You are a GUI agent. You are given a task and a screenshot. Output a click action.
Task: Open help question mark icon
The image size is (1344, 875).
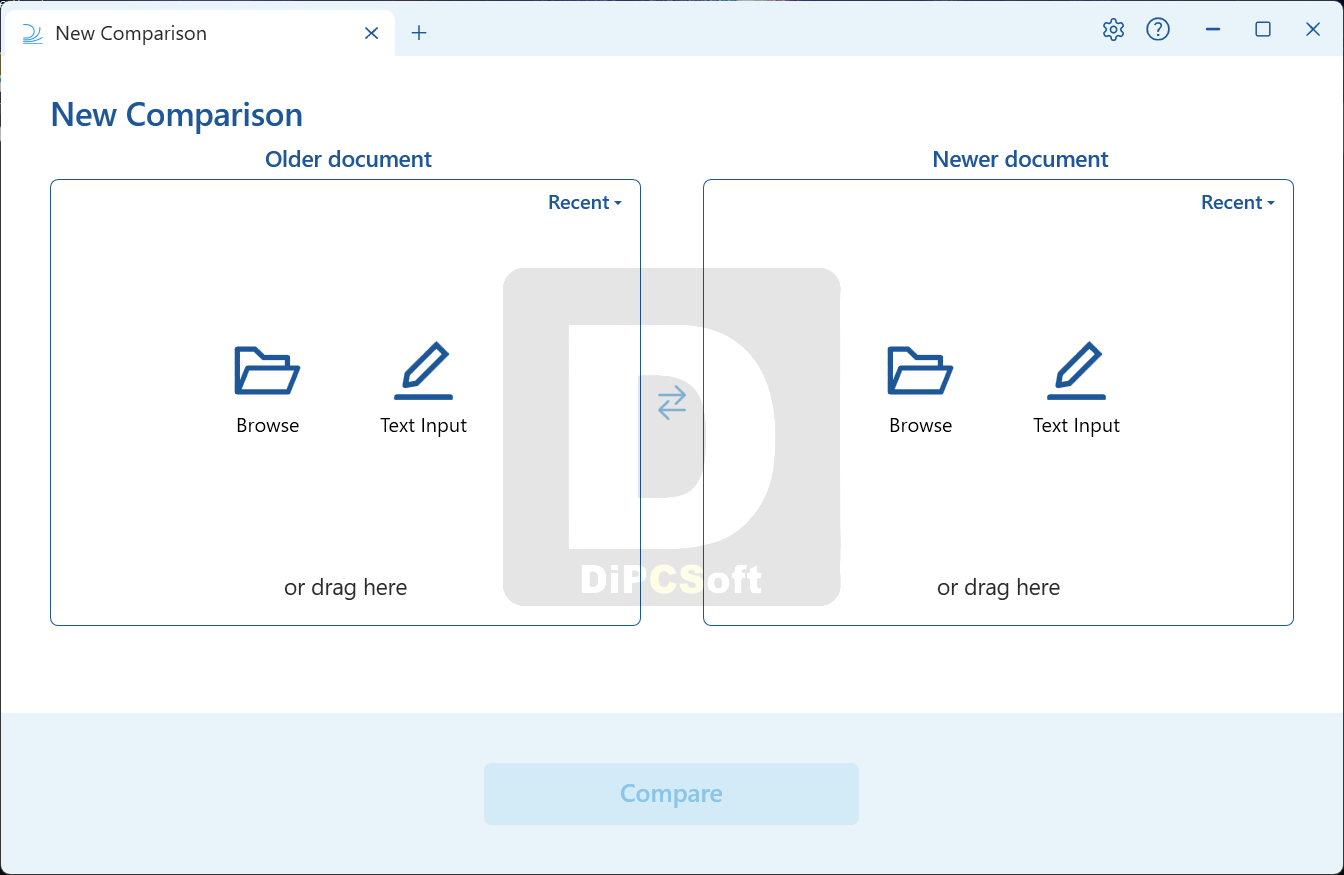click(1158, 30)
